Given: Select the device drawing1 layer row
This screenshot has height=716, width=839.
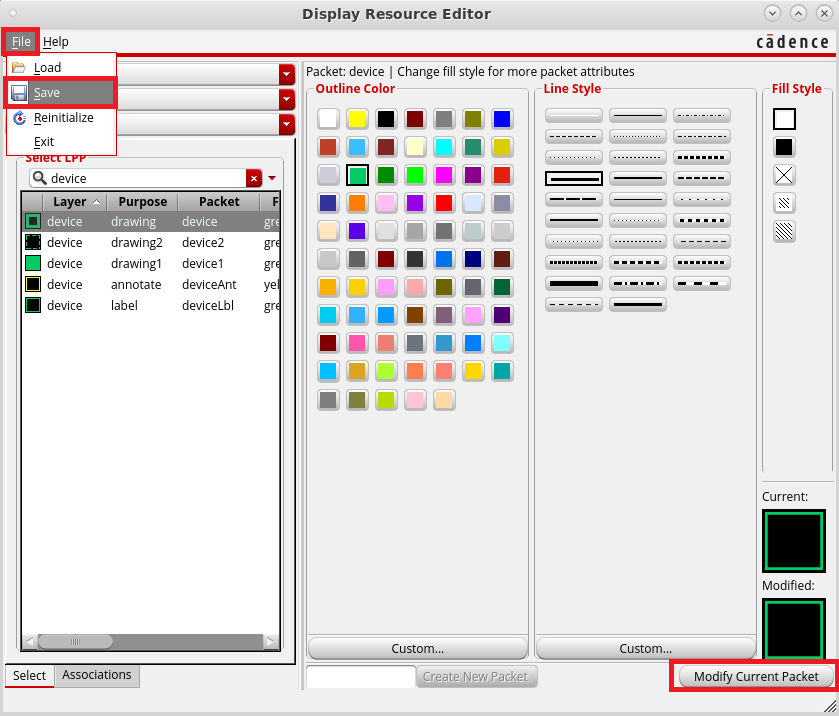Looking at the screenshot, I should point(140,264).
